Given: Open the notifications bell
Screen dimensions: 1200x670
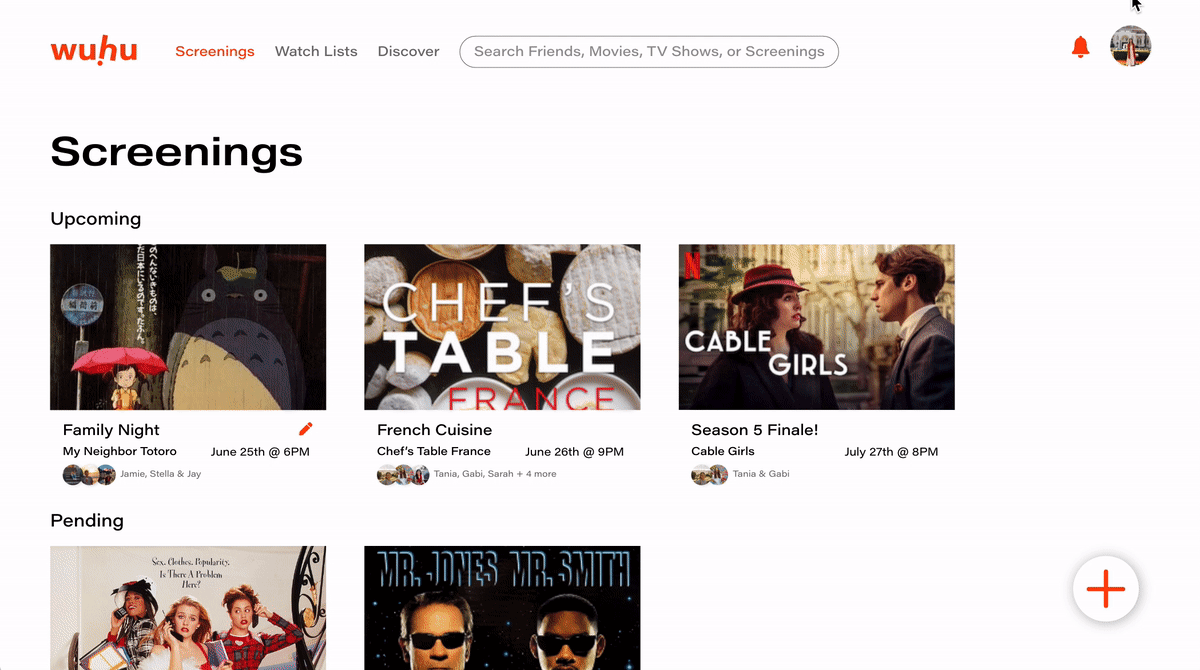Looking at the screenshot, I should [1080, 47].
